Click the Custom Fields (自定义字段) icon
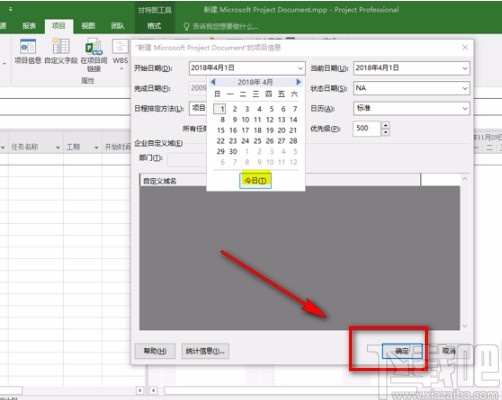 pyautogui.click(x=61, y=51)
